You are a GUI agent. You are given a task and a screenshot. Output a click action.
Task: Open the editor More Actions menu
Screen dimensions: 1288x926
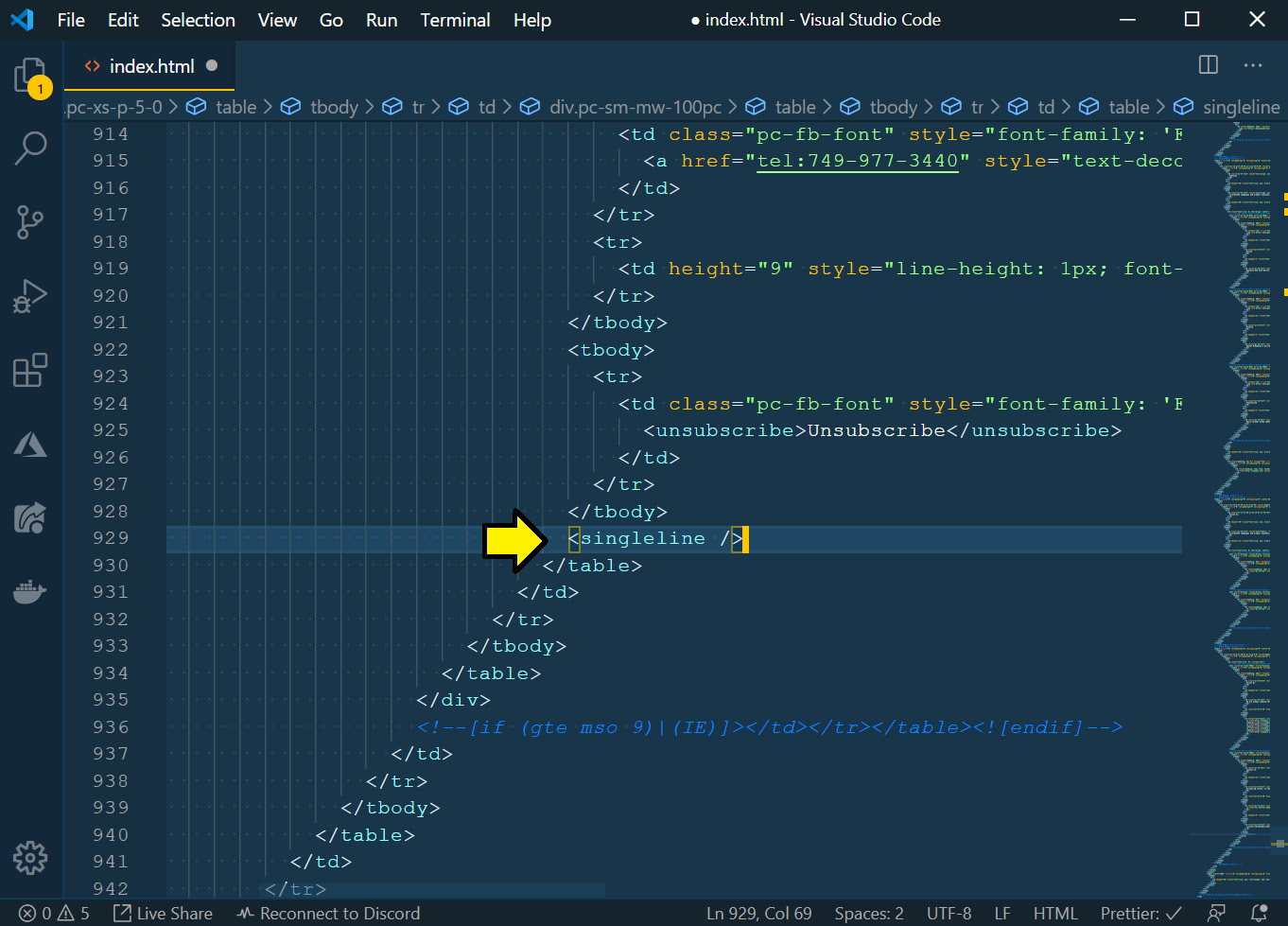1253,65
